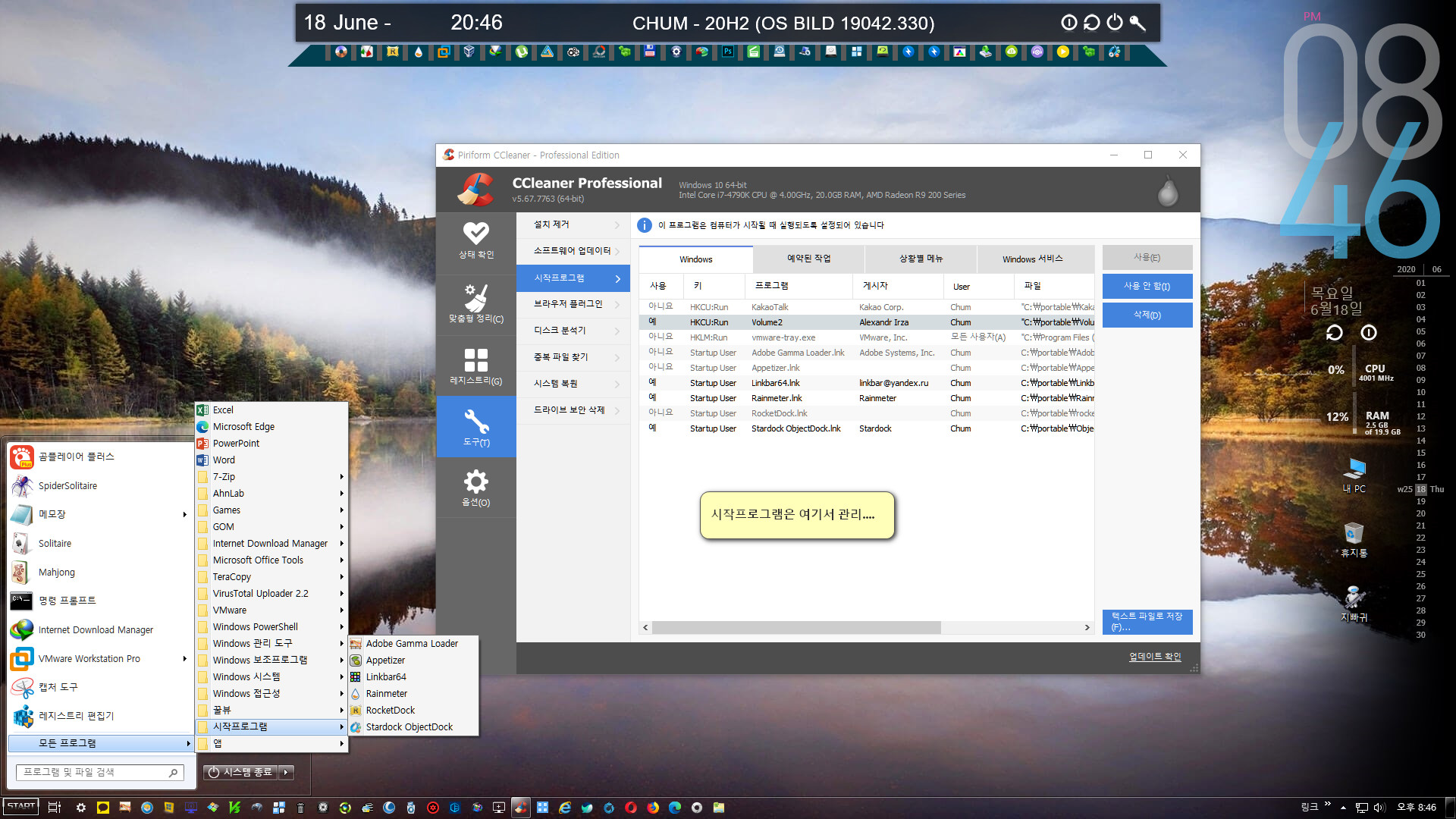Viewport: 1456px width, 819px height.
Task: Select the Stardock ObjectDock.lnk entry
Action: coord(866,428)
